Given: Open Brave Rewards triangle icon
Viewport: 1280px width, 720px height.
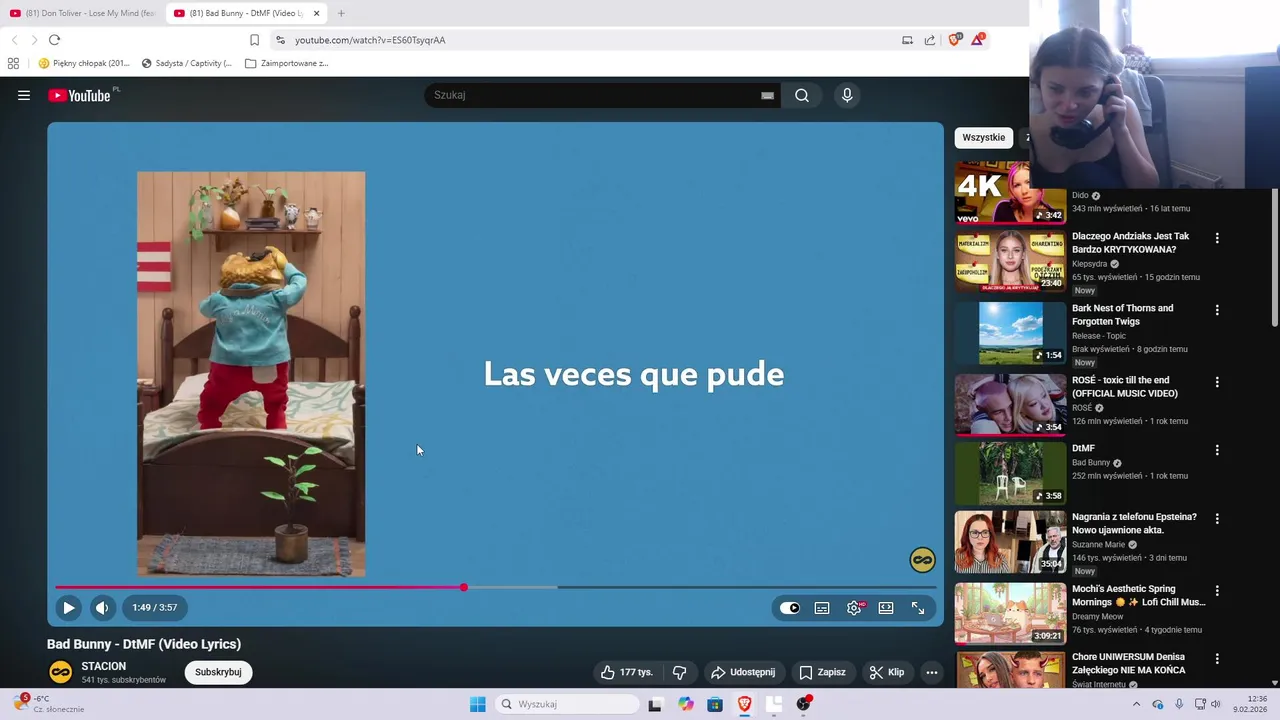Looking at the screenshot, I should click(978, 40).
